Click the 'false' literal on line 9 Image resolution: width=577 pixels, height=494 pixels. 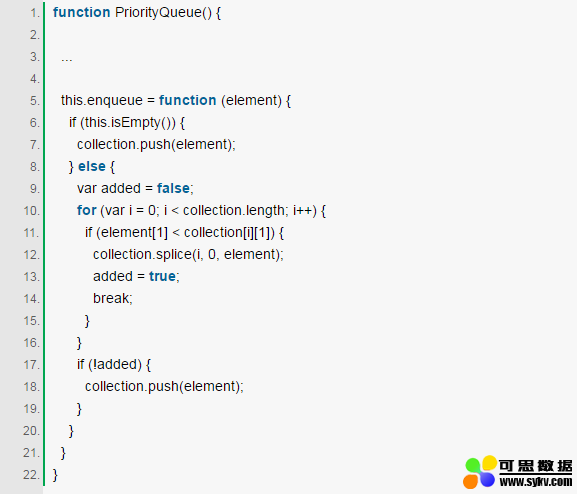tap(173, 188)
